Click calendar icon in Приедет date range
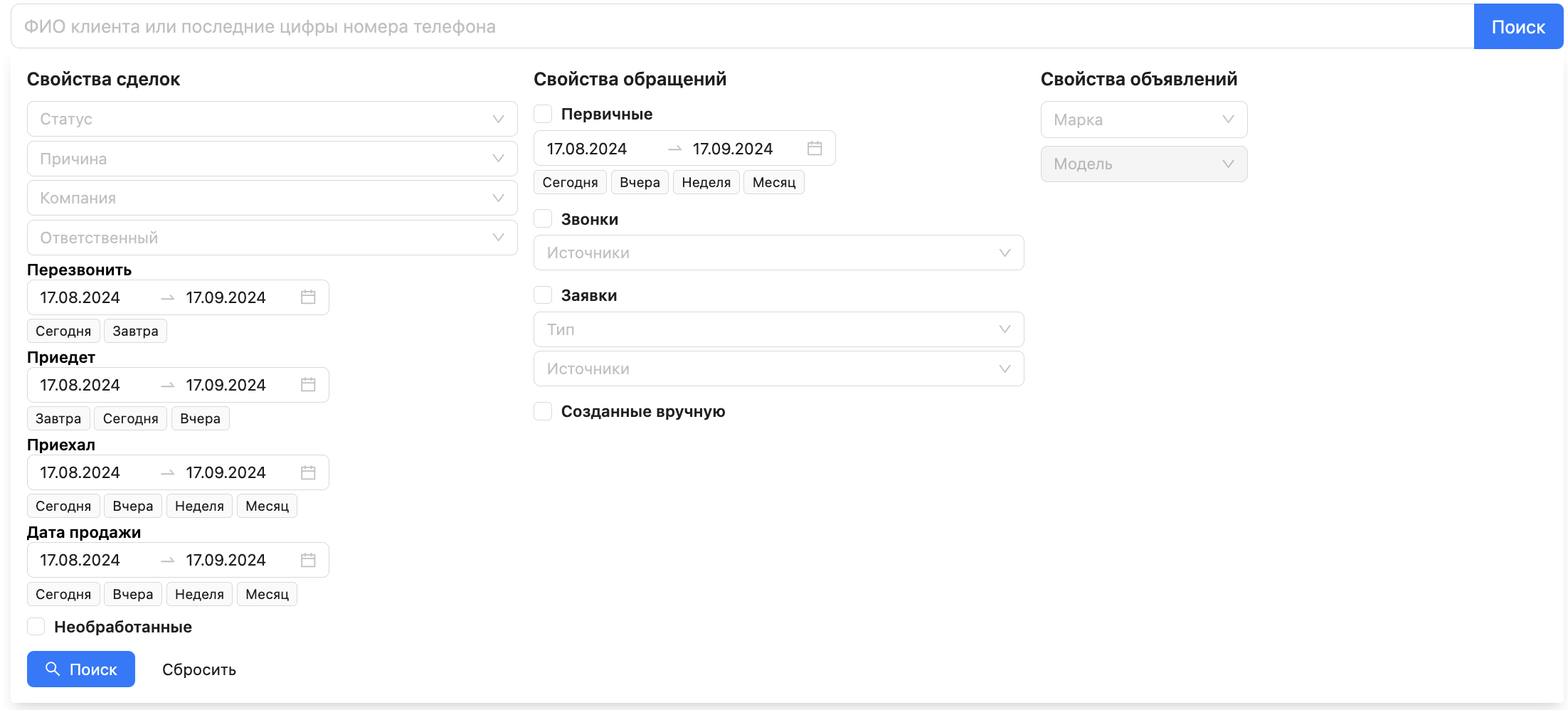 click(x=307, y=385)
